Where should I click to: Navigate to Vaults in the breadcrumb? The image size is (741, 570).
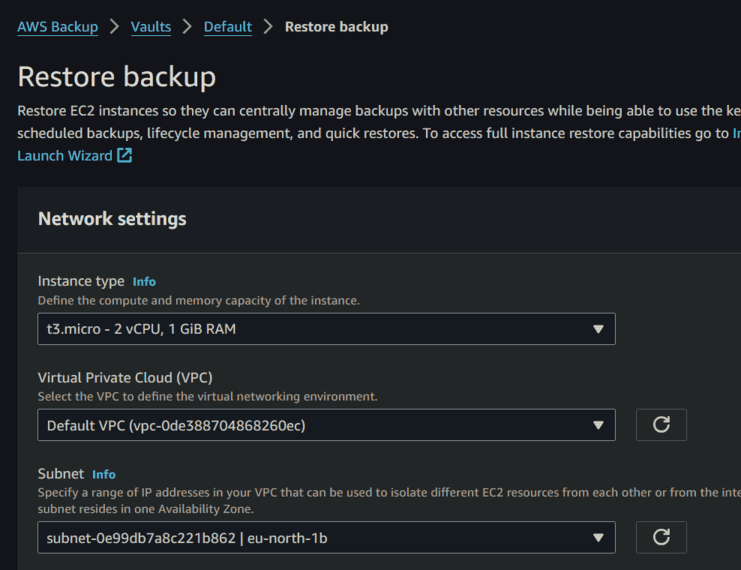(x=151, y=27)
